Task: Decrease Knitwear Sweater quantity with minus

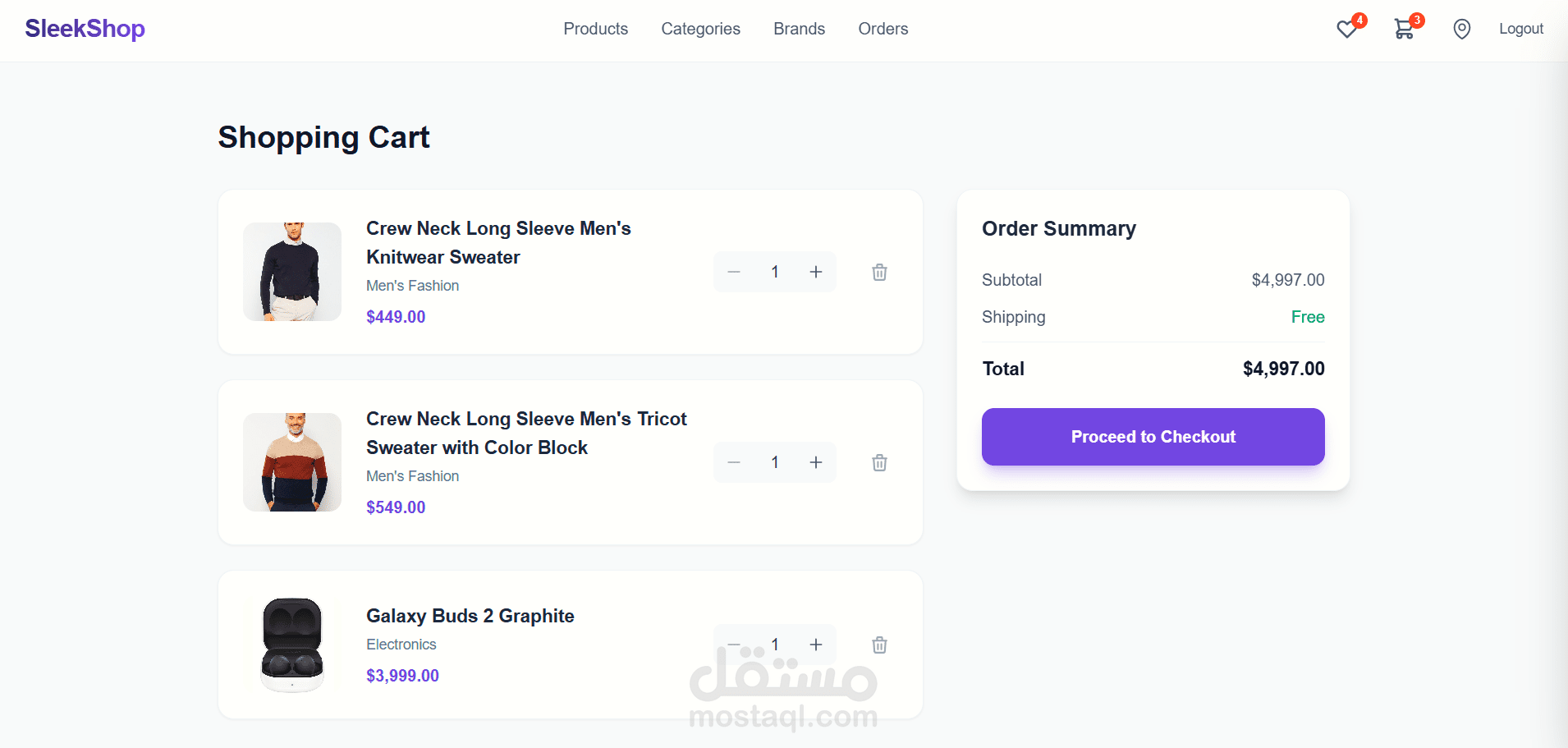Action: pos(734,272)
